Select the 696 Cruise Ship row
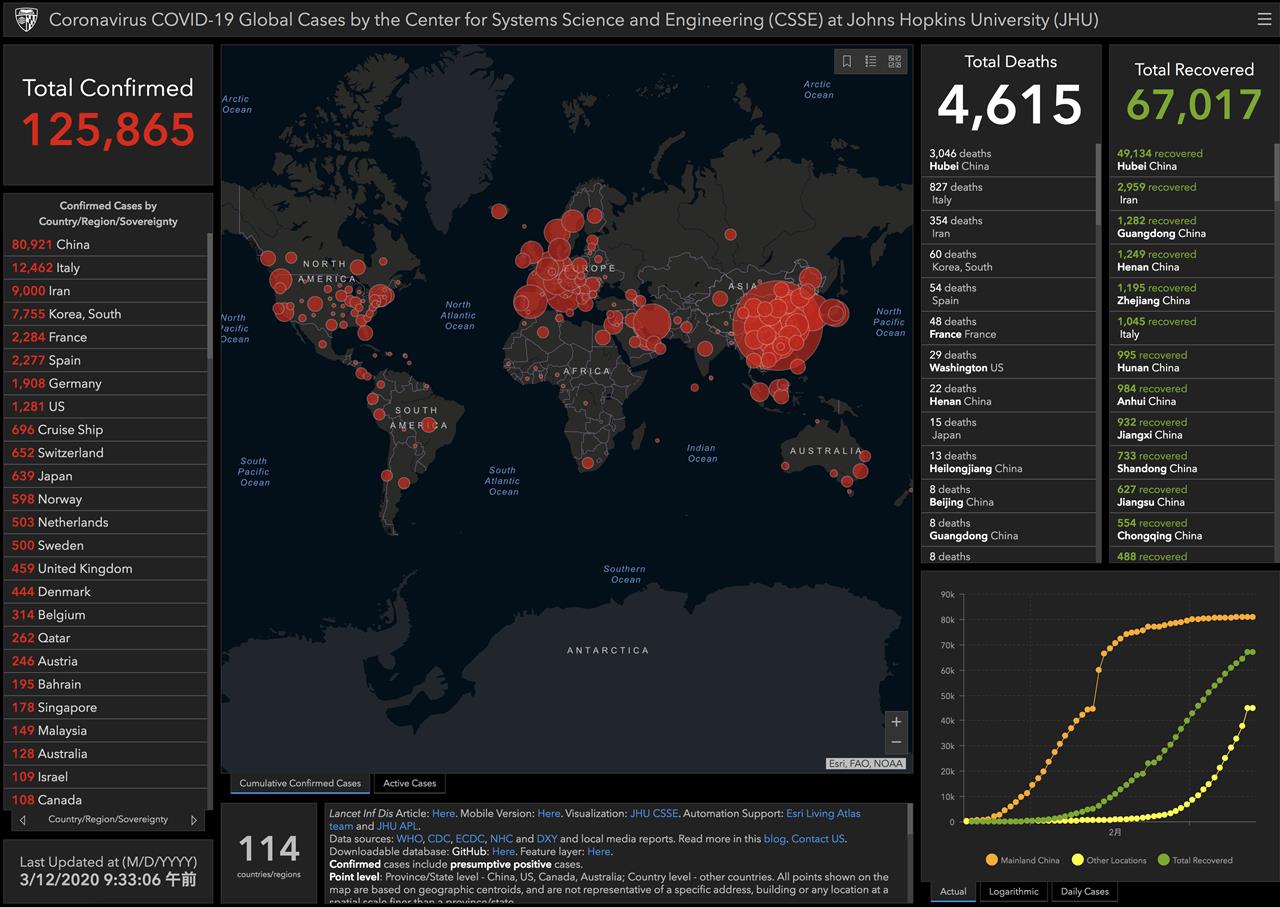The height and width of the screenshot is (907, 1280). (108, 429)
